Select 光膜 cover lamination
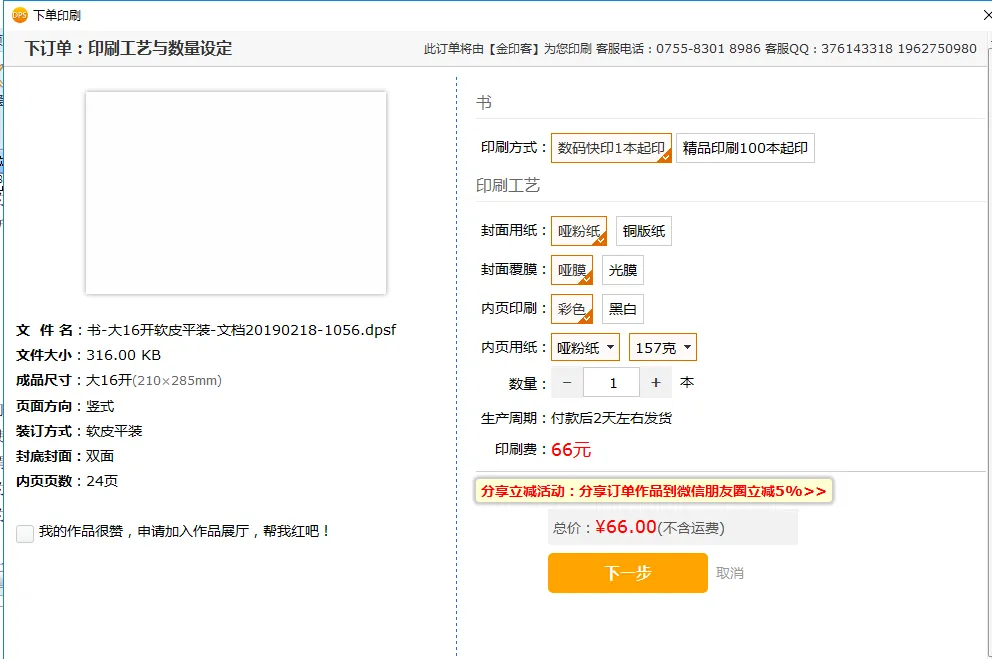Viewport: 992px width, 659px height. [623, 270]
